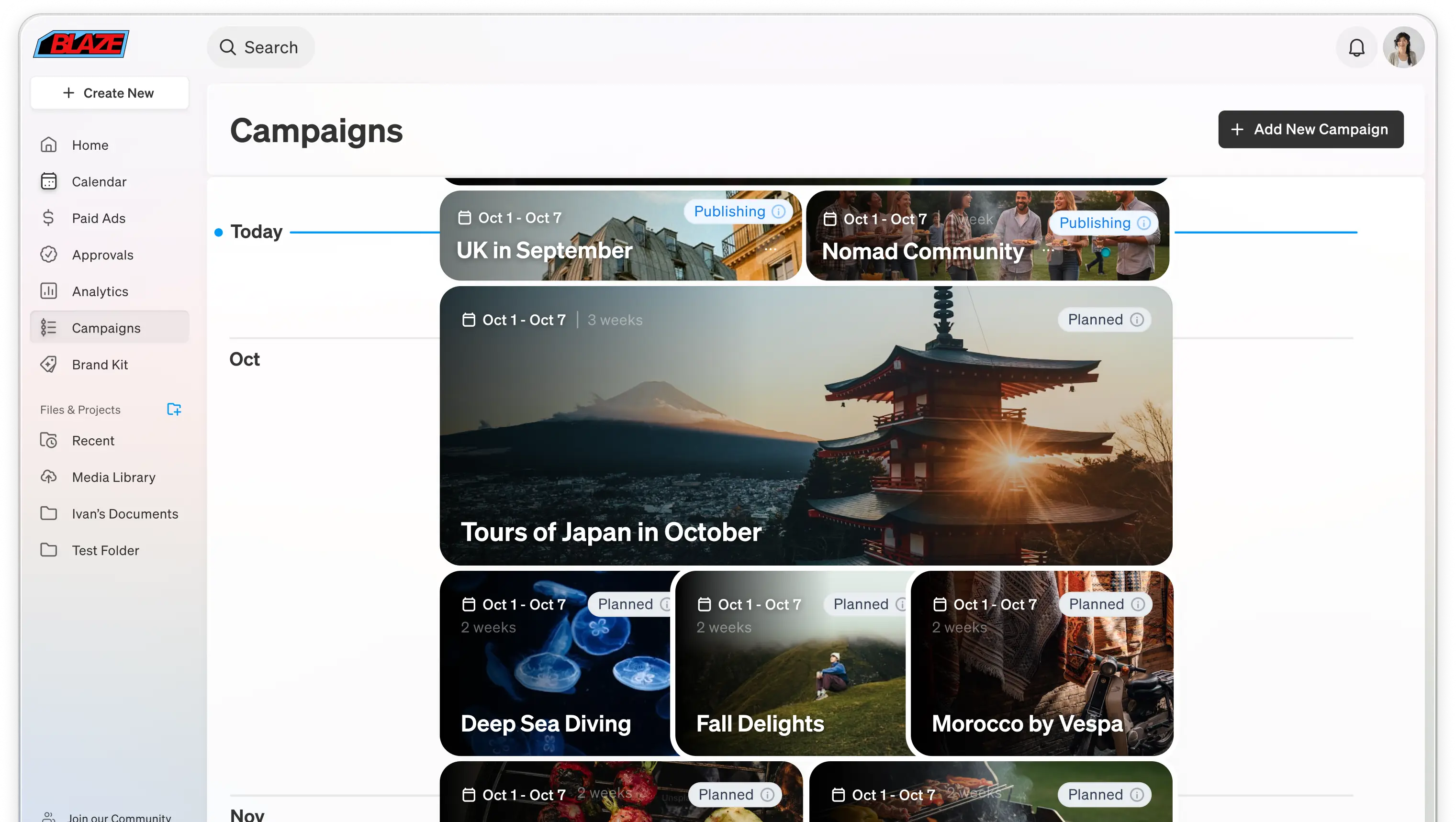Click the BLAZE logo
Screen dimensions: 1456x822
coord(81,44)
